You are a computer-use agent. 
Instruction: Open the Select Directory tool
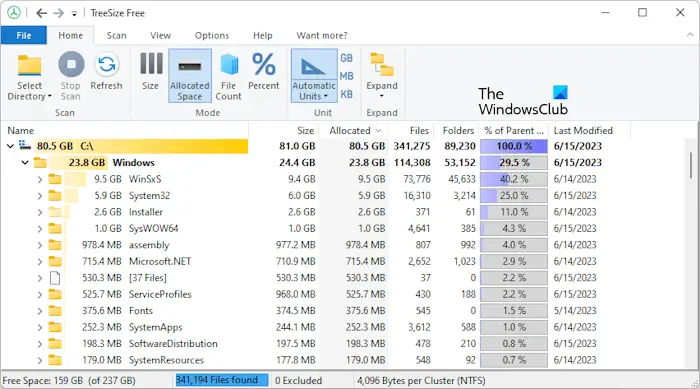click(29, 77)
